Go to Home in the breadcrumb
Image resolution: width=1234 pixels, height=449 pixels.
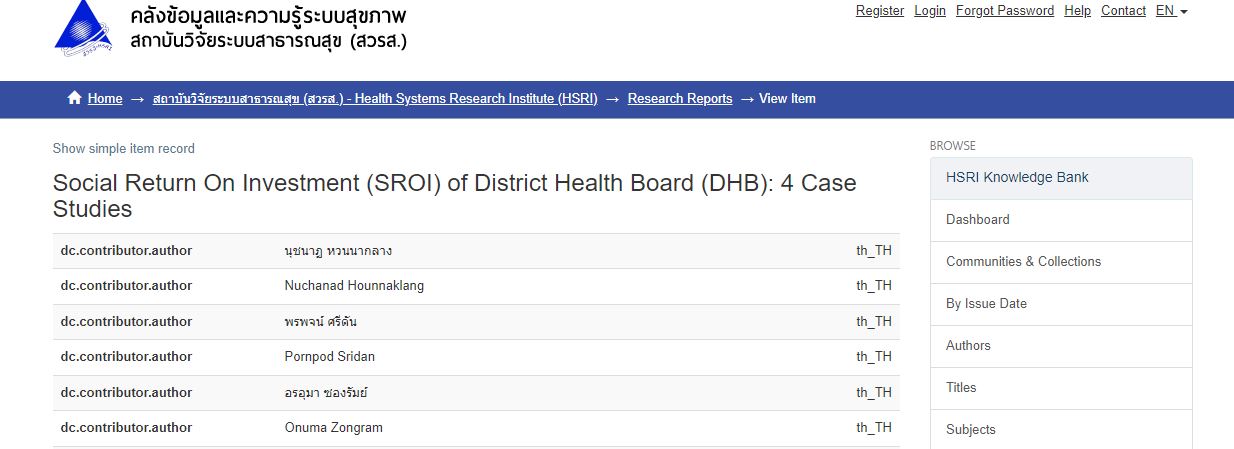[105, 99]
